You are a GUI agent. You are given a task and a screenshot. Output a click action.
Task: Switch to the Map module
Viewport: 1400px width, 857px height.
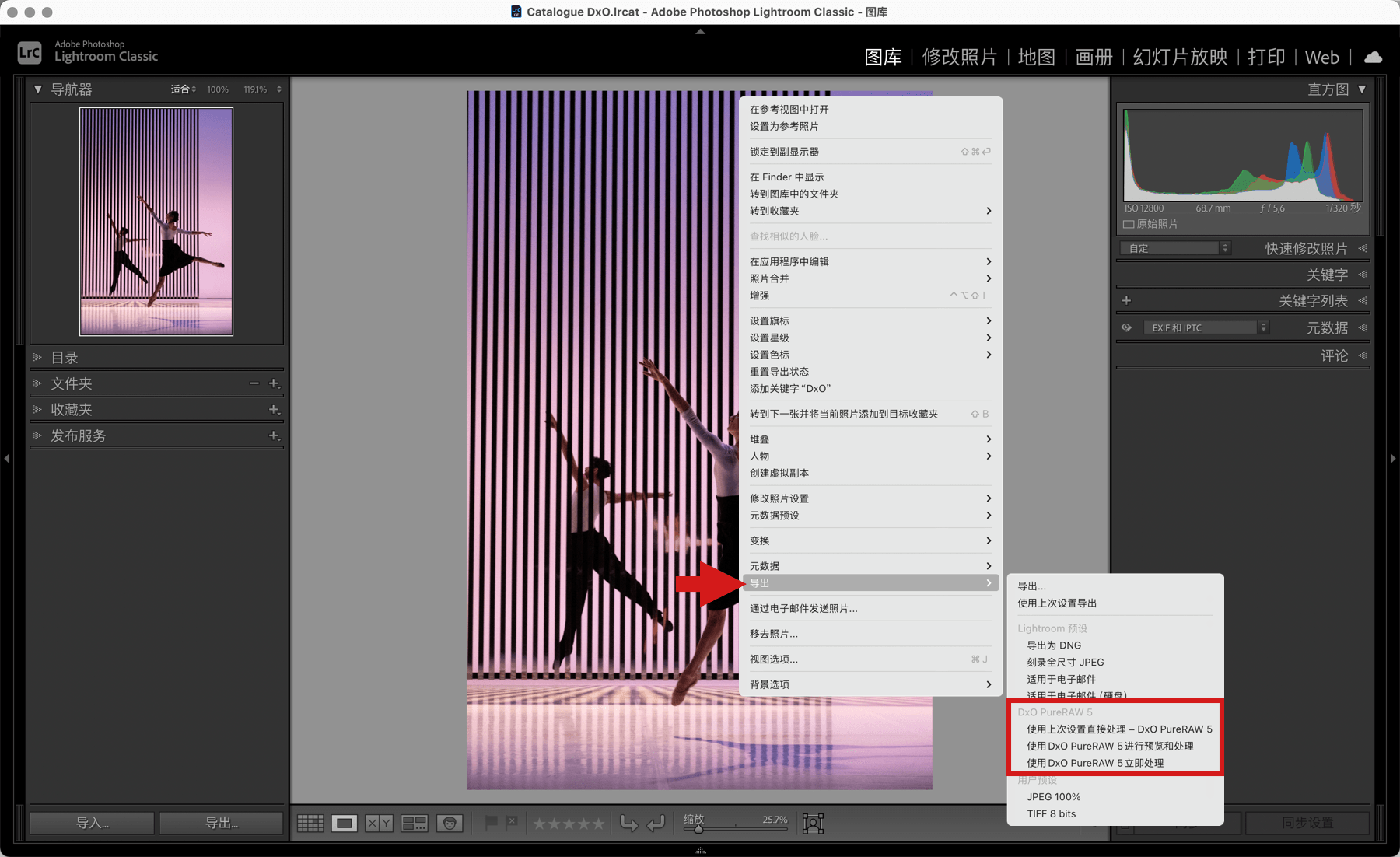[1036, 57]
